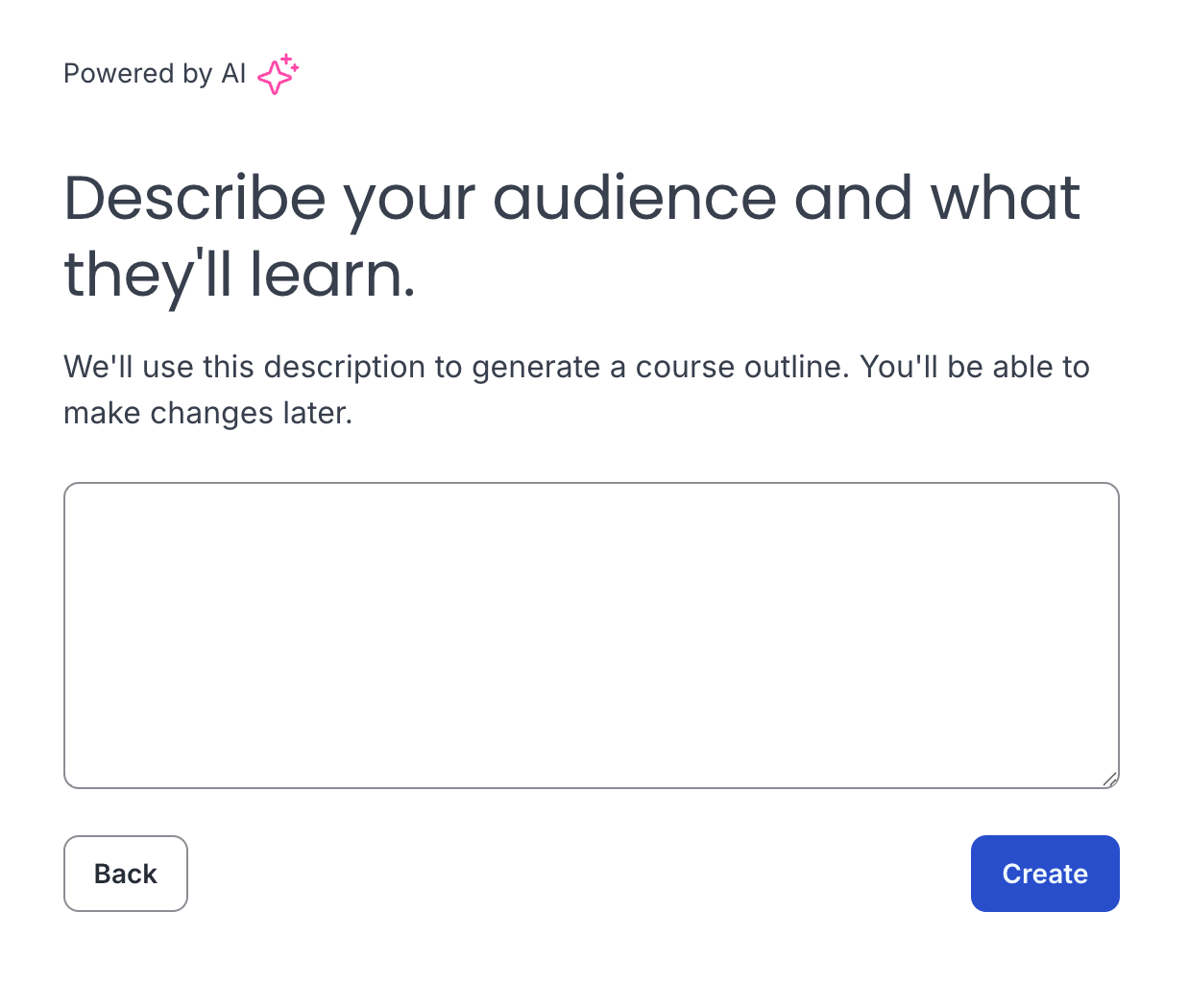Click the word "what" in the heading

[x=1005, y=199]
